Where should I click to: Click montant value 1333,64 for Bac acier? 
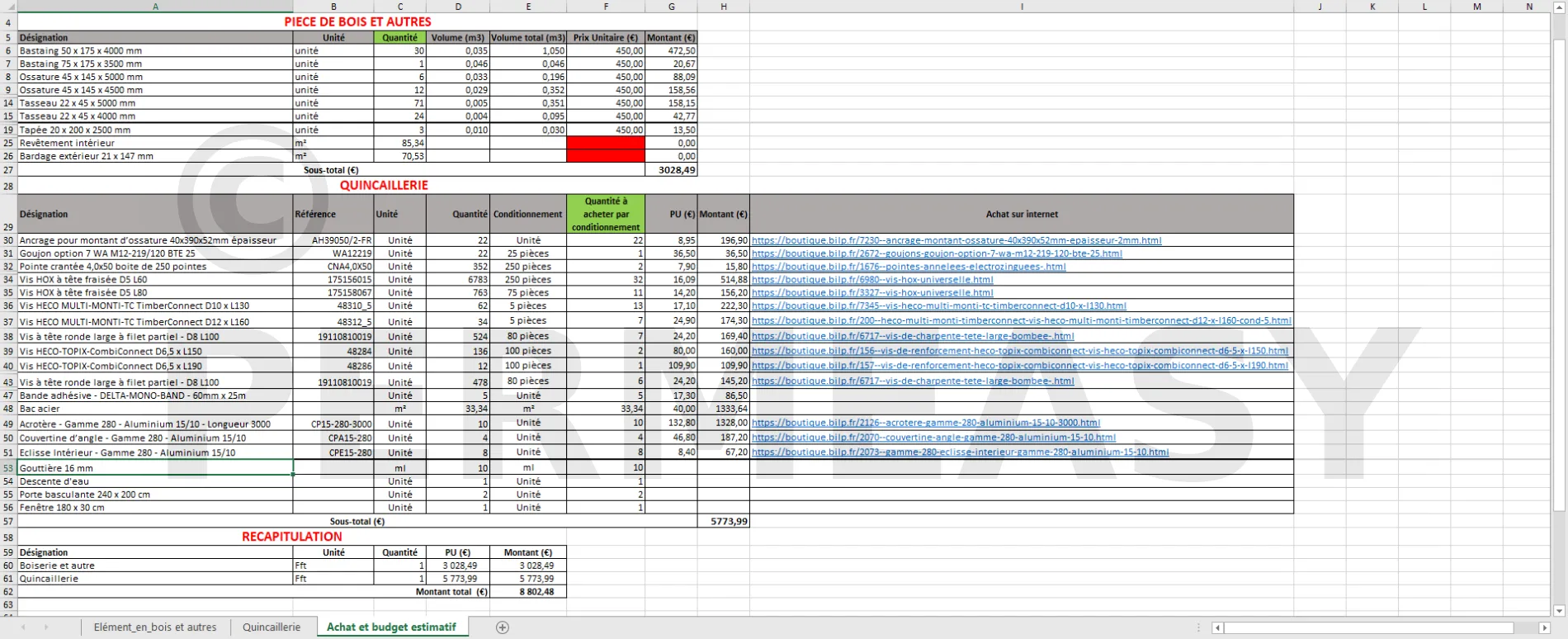point(724,409)
